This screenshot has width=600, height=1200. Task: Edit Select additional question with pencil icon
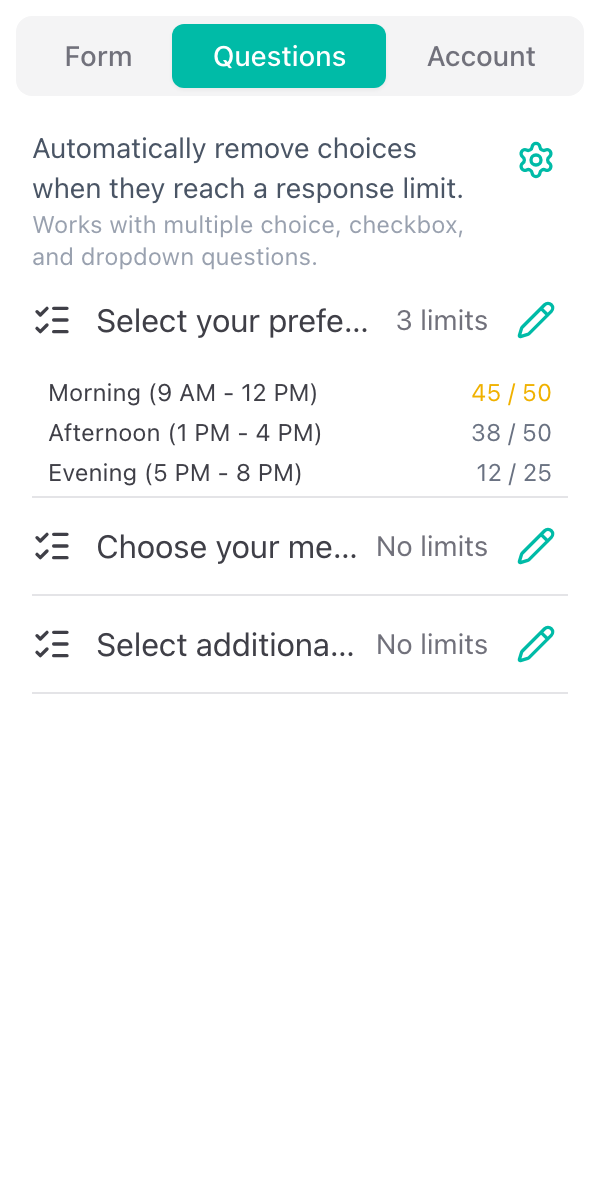(x=536, y=644)
